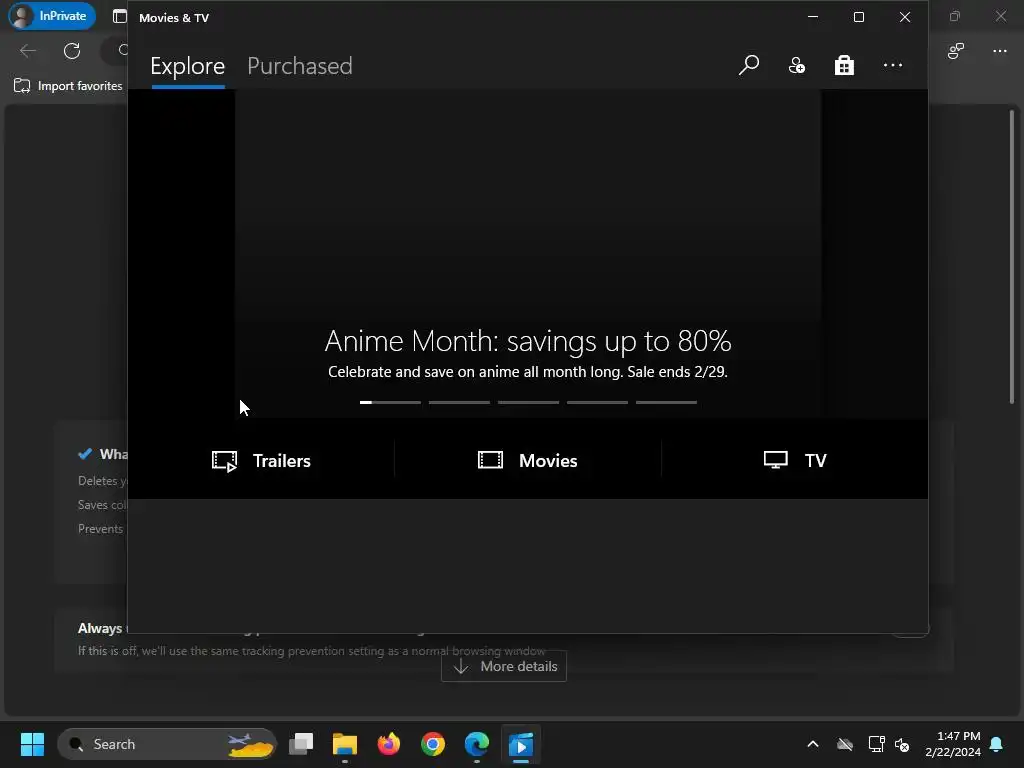Screen dimensions: 1024x768
Task: Click the Edge page vertical scrollbar
Action: point(1012,257)
